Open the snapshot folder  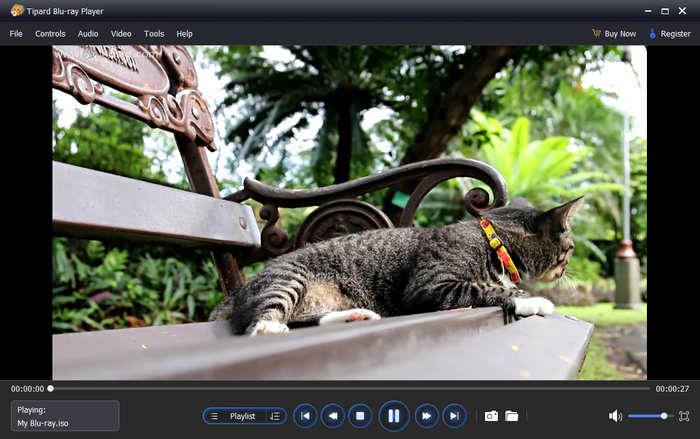coord(512,416)
